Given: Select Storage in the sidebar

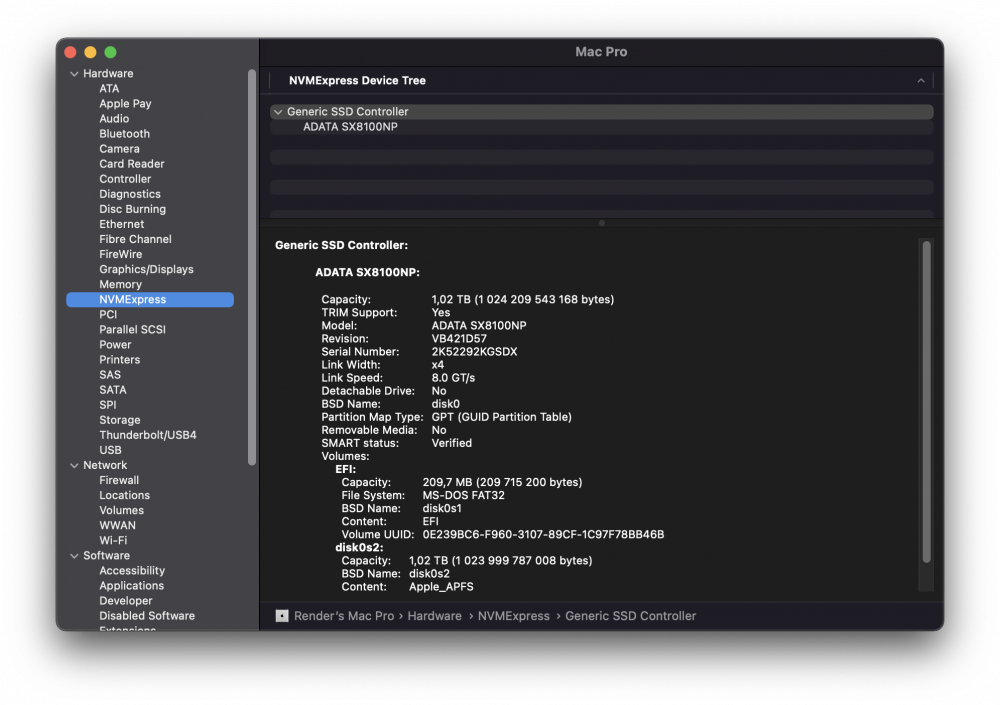Looking at the screenshot, I should click(x=119, y=420).
